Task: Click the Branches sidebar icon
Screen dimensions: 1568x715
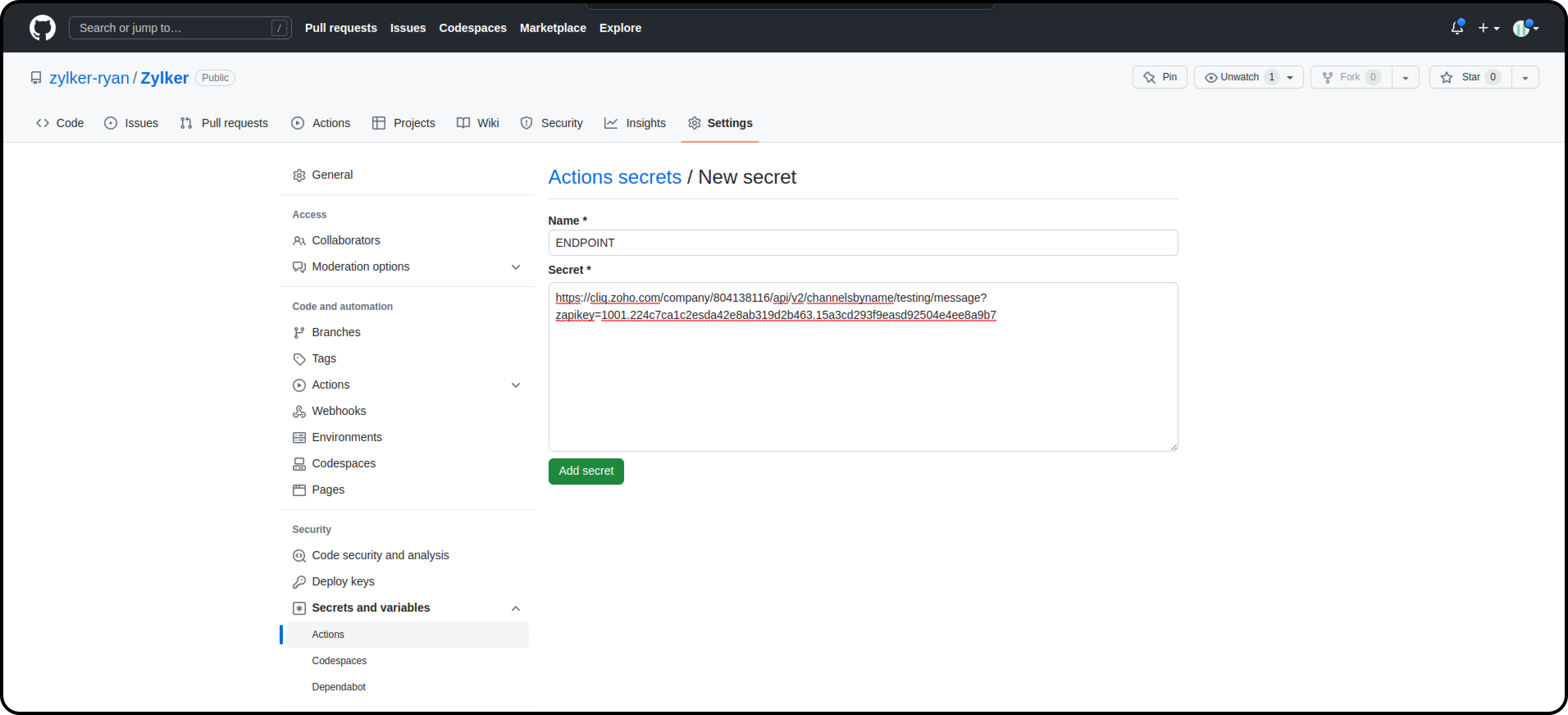Action: pos(299,332)
